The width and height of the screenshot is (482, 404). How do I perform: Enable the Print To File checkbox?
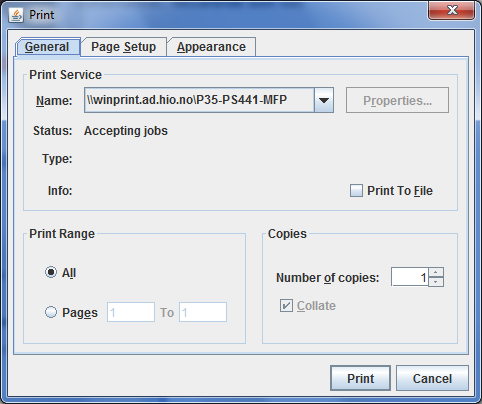[x=356, y=191]
